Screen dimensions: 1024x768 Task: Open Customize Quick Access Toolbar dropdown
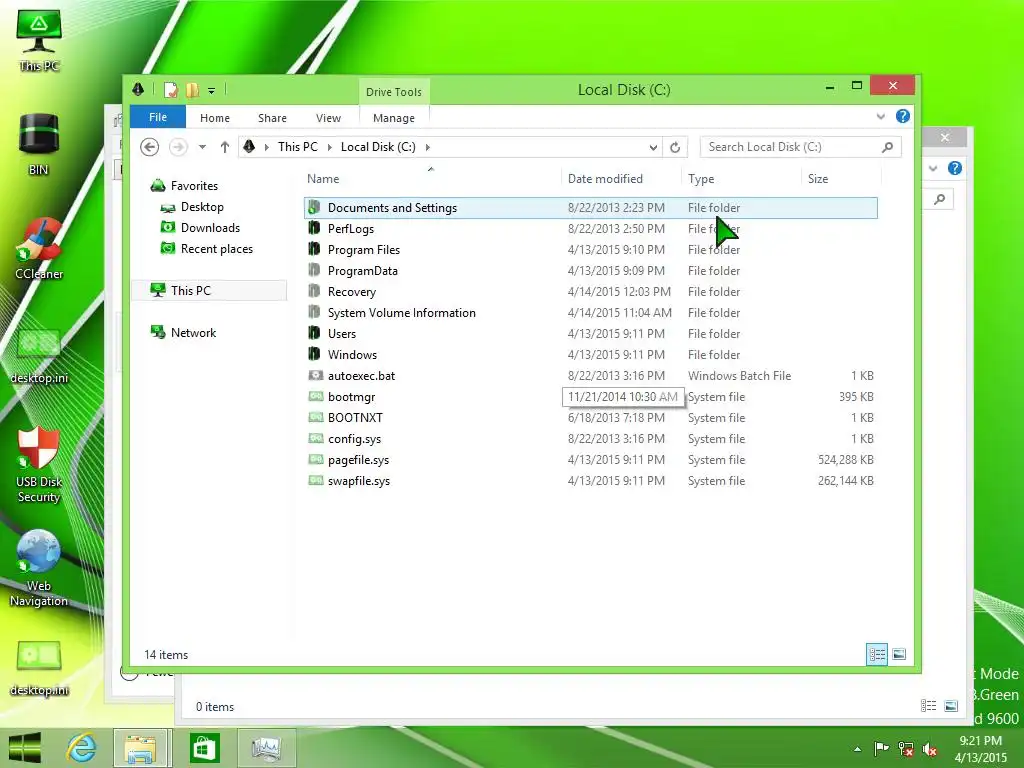click(x=212, y=91)
